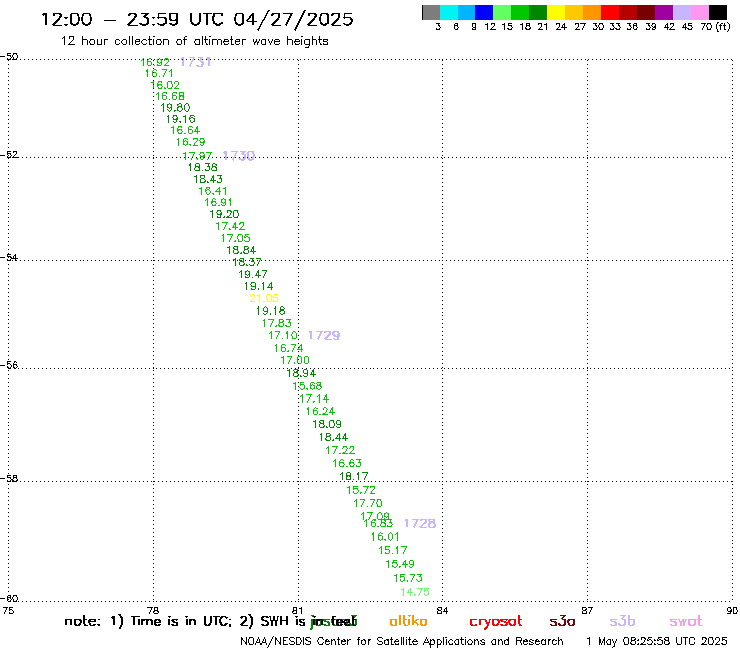This screenshot has height=650, width=740.
Task: Select the 17.22 wave height reading
Action: pos(340,450)
